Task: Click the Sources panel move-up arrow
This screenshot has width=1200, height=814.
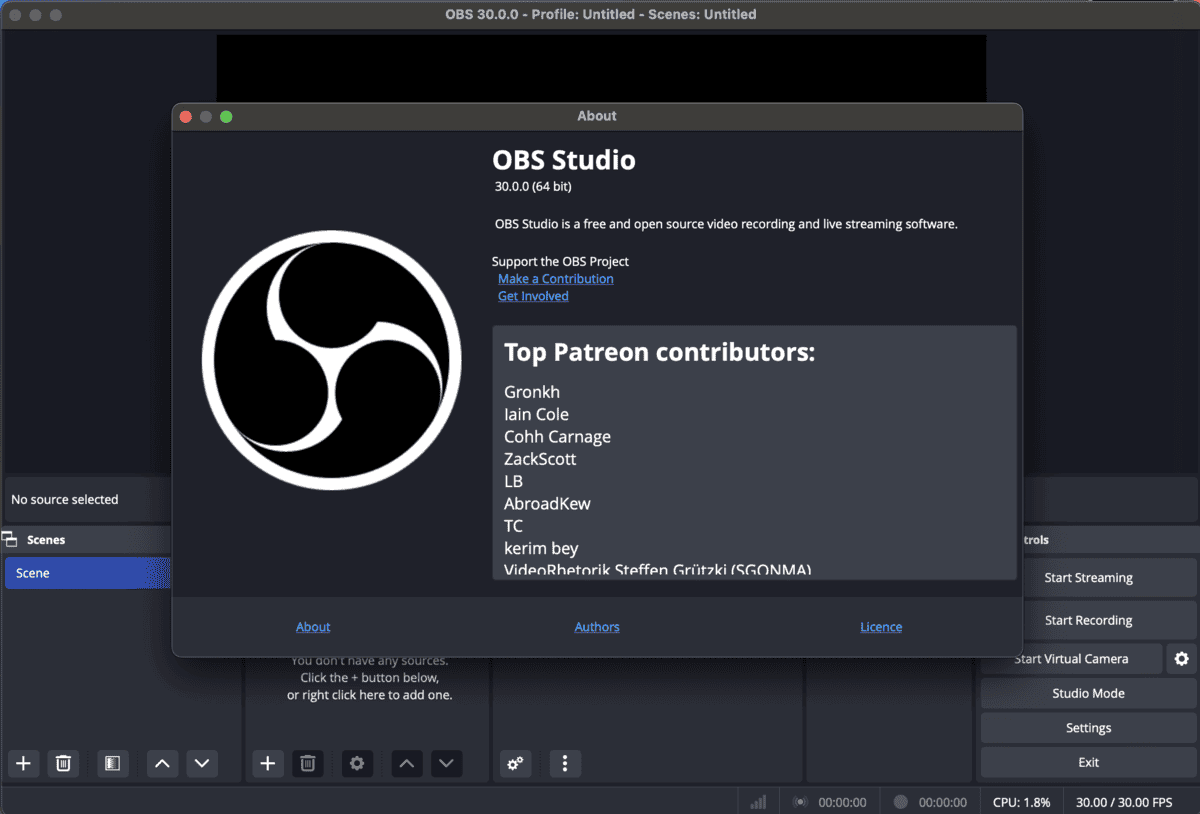Action: click(407, 763)
